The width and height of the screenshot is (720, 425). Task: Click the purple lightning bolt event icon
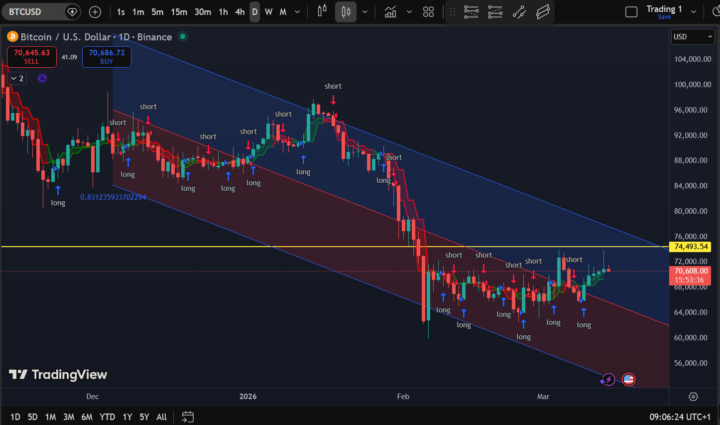click(608, 380)
